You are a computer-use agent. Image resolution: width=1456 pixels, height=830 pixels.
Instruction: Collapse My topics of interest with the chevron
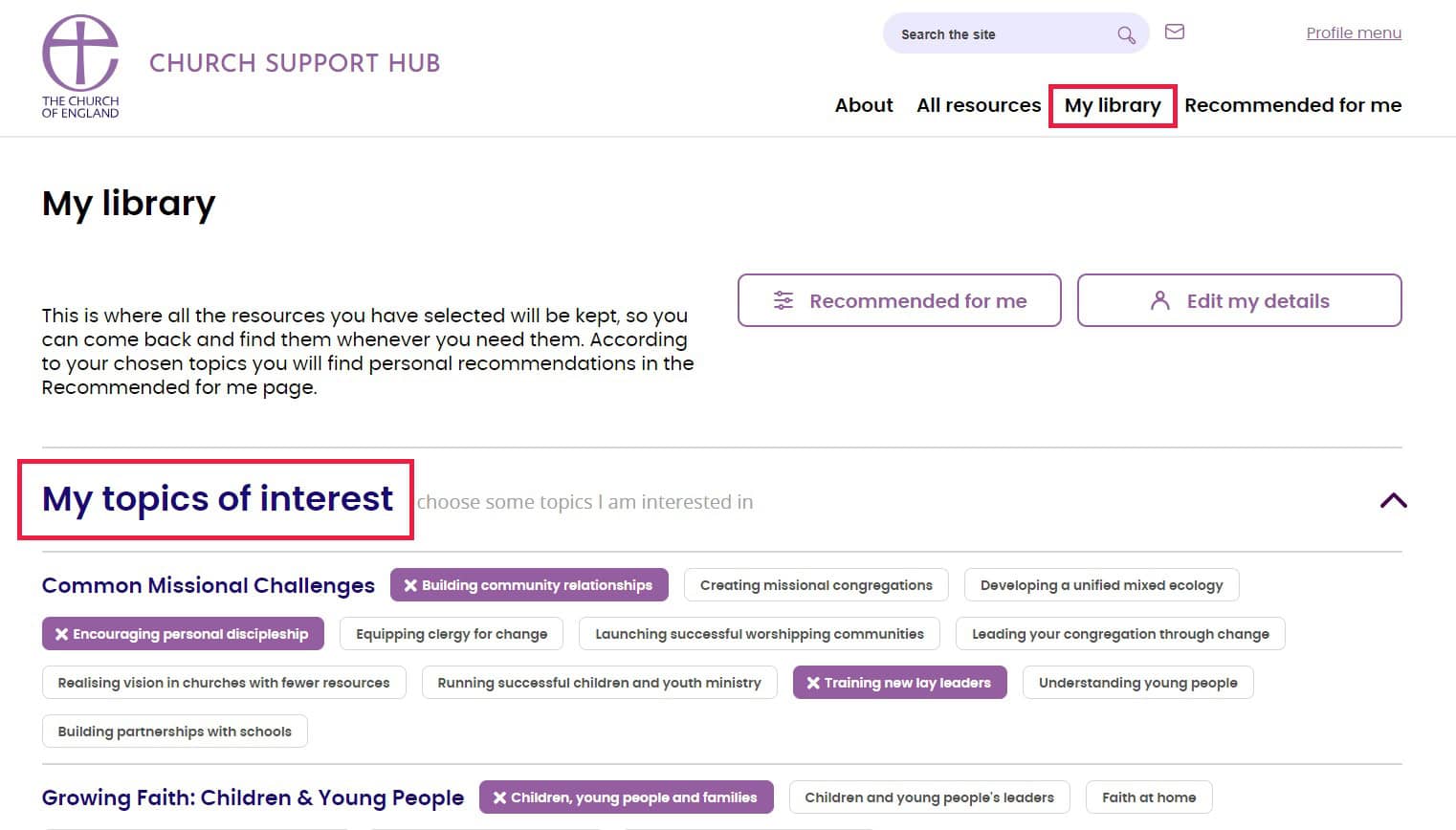[x=1394, y=500]
